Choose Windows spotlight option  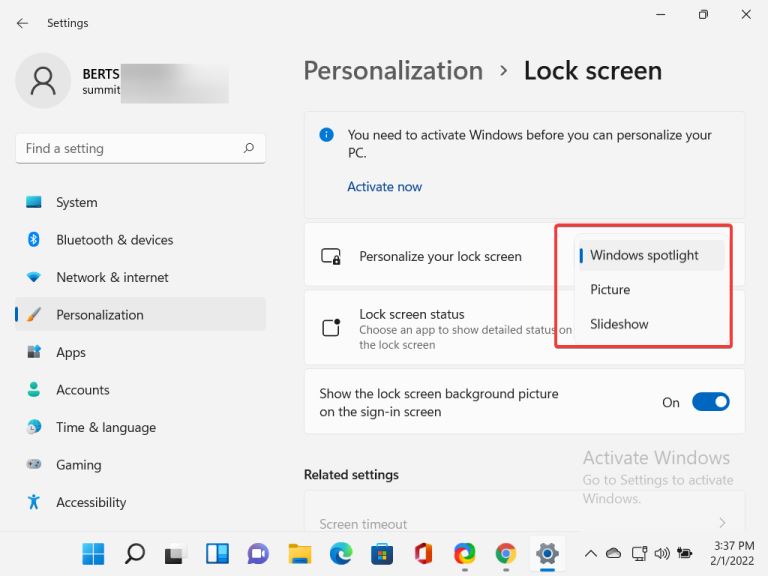click(651, 255)
